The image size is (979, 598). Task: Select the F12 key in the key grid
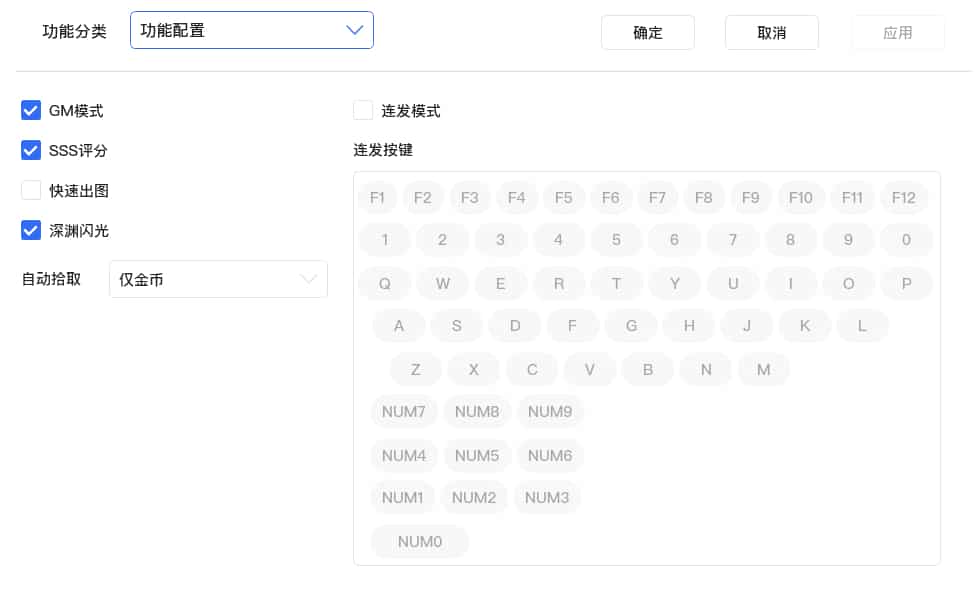click(x=903, y=197)
